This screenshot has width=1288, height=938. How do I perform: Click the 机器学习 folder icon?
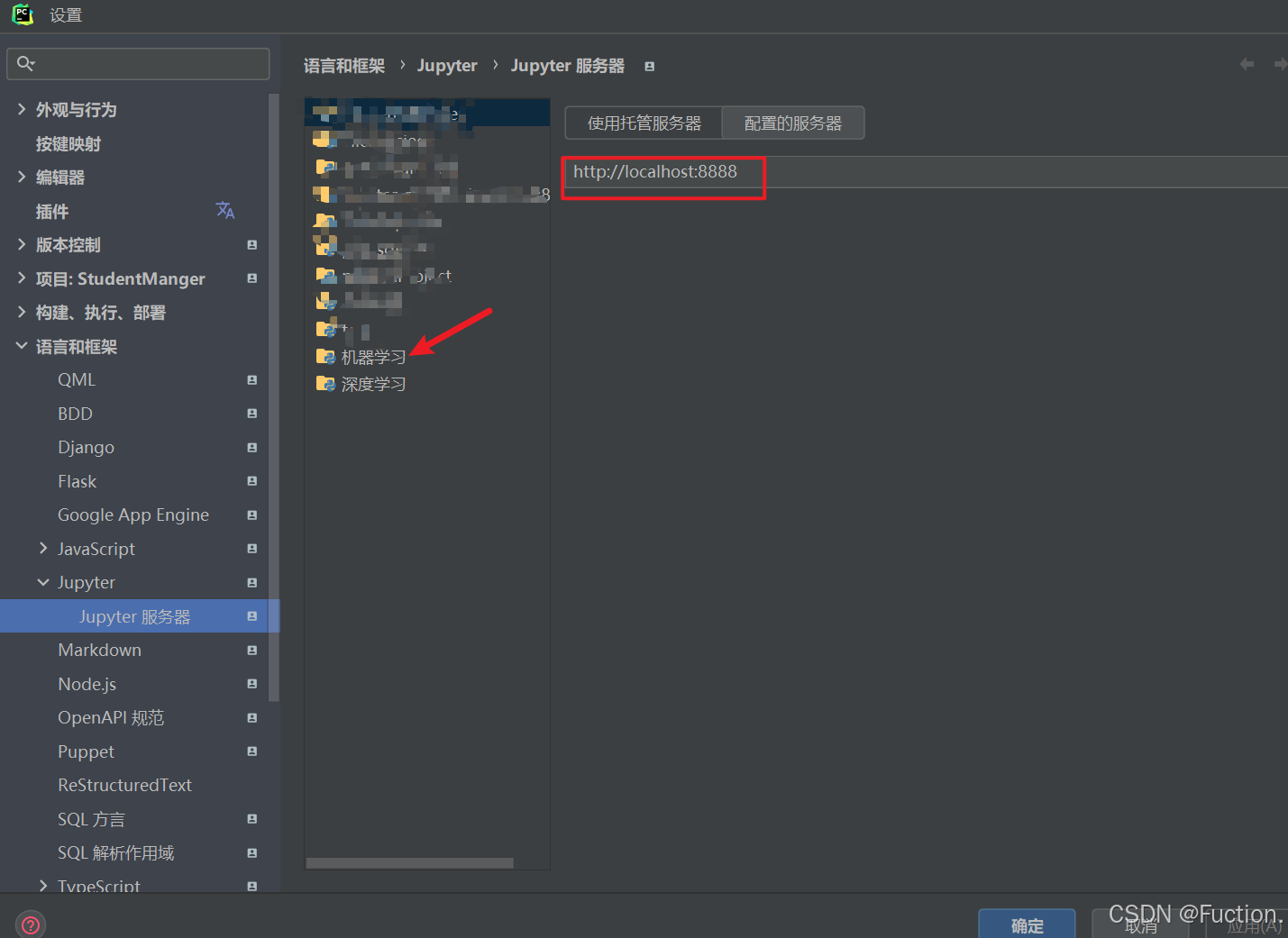[325, 357]
